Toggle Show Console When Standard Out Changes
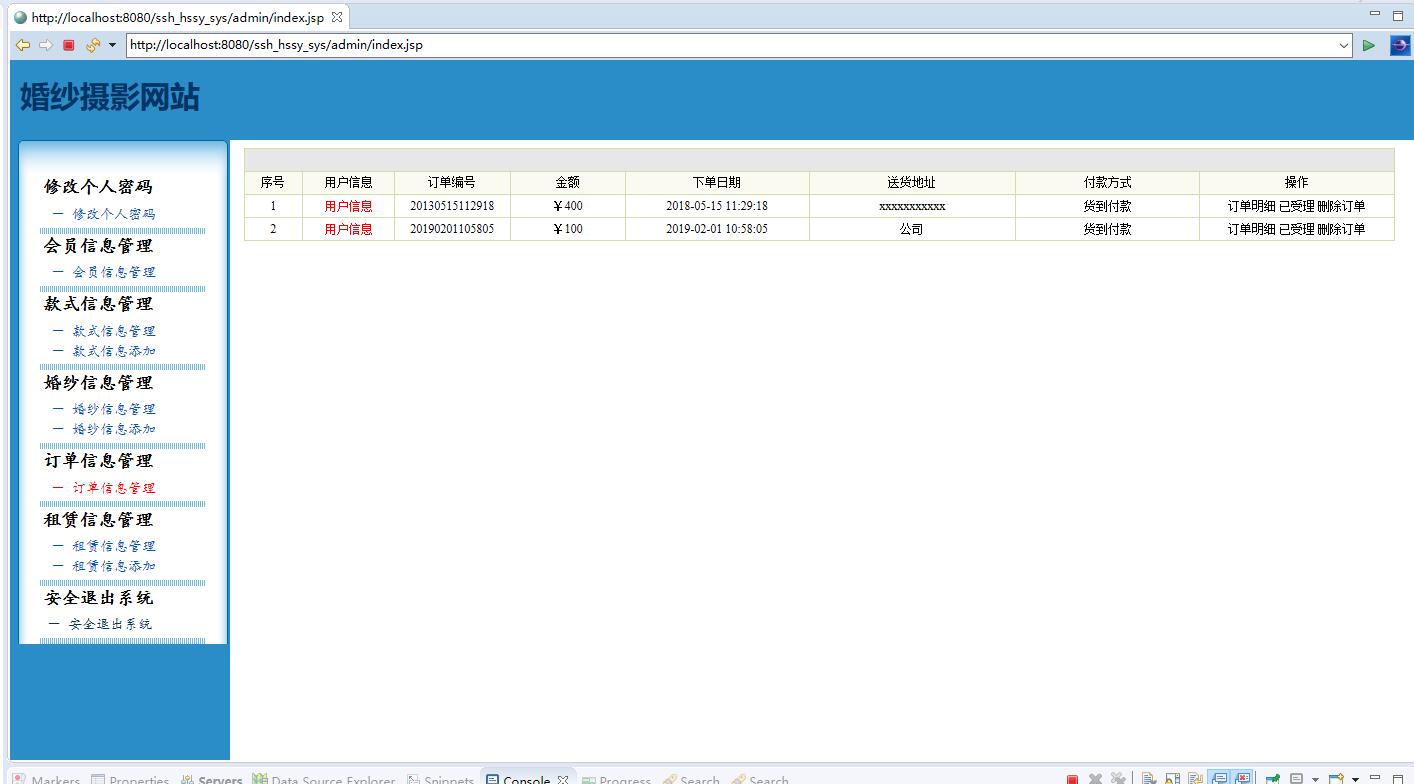This screenshot has height=784, width=1414. pyautogui.click(x=1221, y=777)
